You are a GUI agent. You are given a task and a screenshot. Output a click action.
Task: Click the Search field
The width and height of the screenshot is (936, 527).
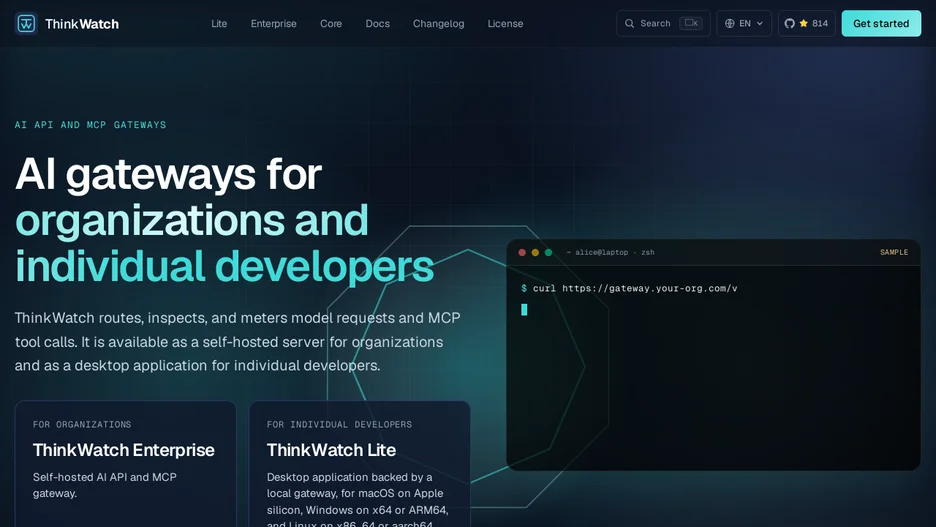(663, 23)
